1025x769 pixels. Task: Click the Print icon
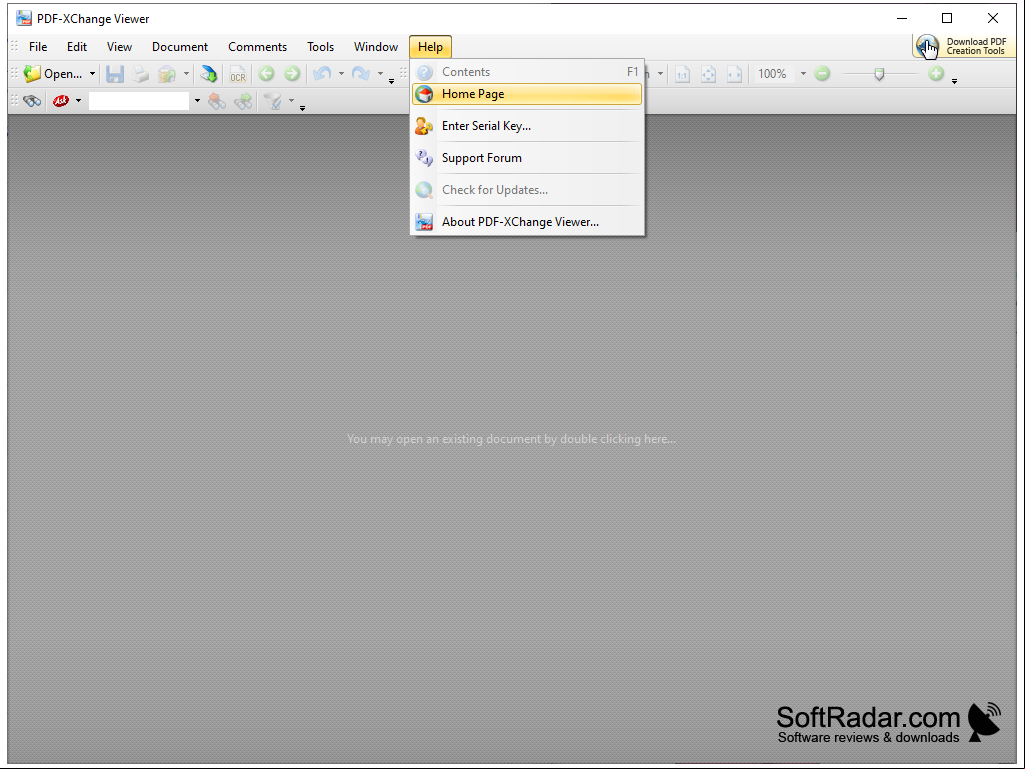coord(141,74)
